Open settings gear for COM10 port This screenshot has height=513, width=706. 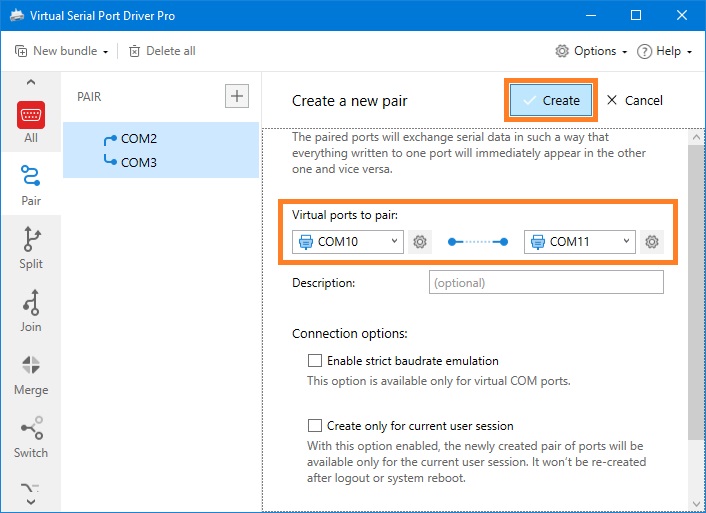420,242
